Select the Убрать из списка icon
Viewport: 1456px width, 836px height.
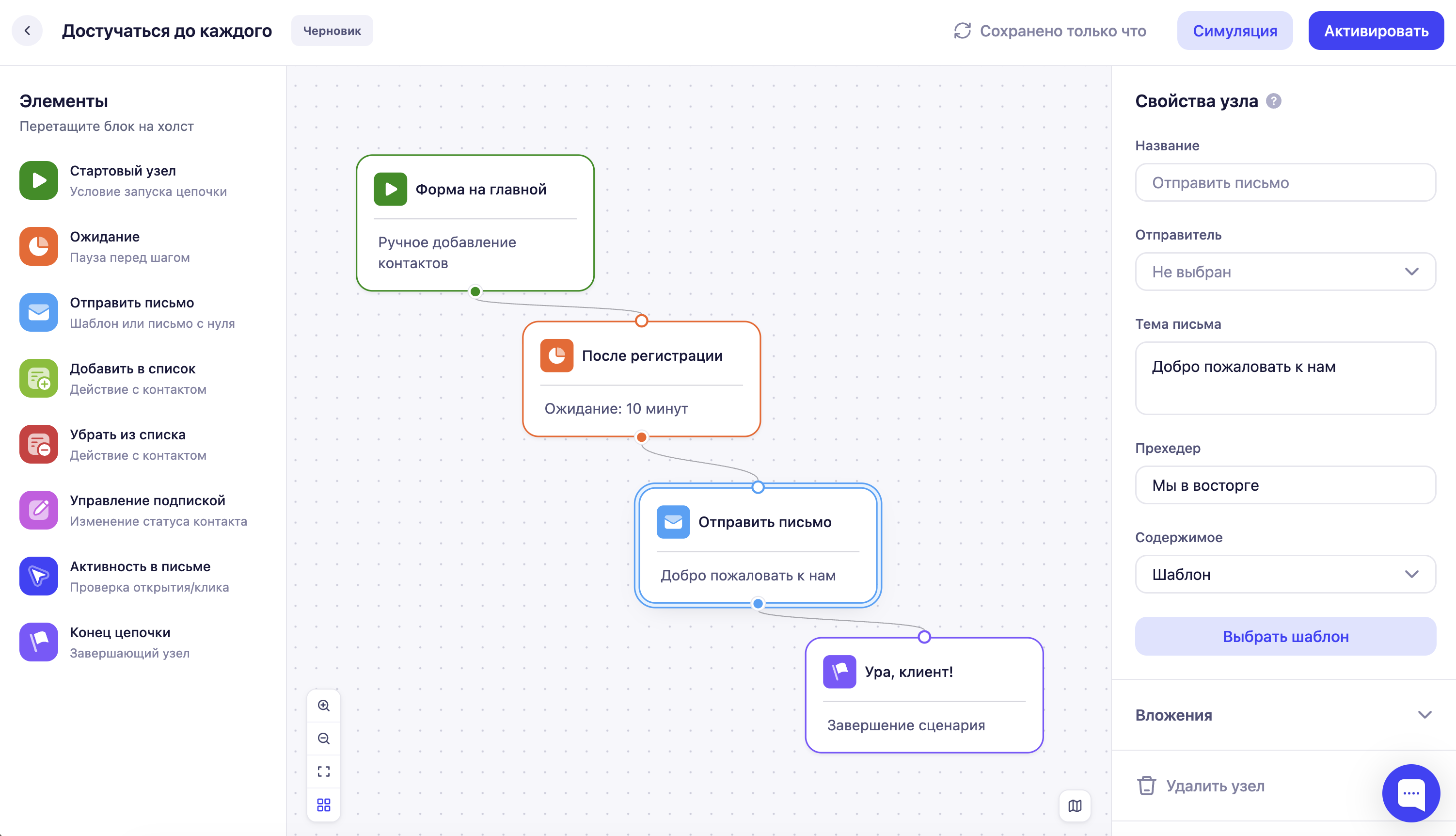click(38, 444)
